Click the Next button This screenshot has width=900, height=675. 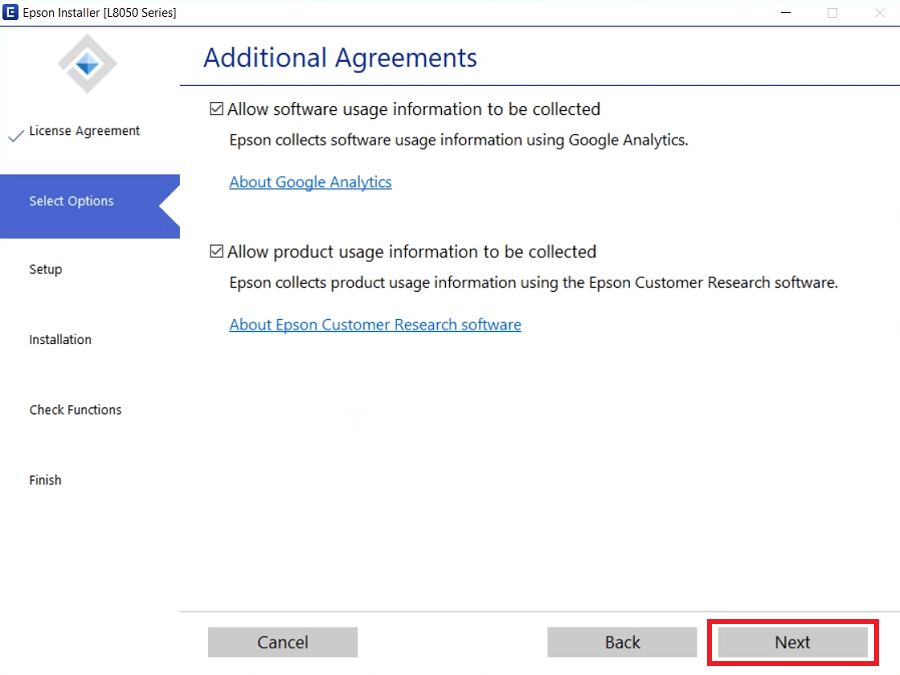click(793, 642)
